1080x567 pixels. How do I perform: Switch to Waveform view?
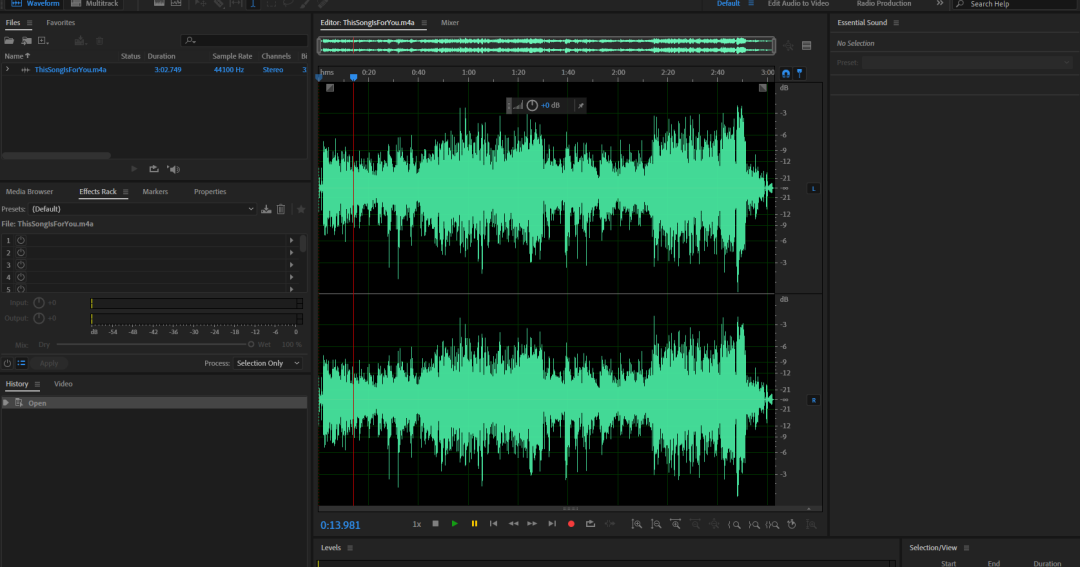pos(34,3)
